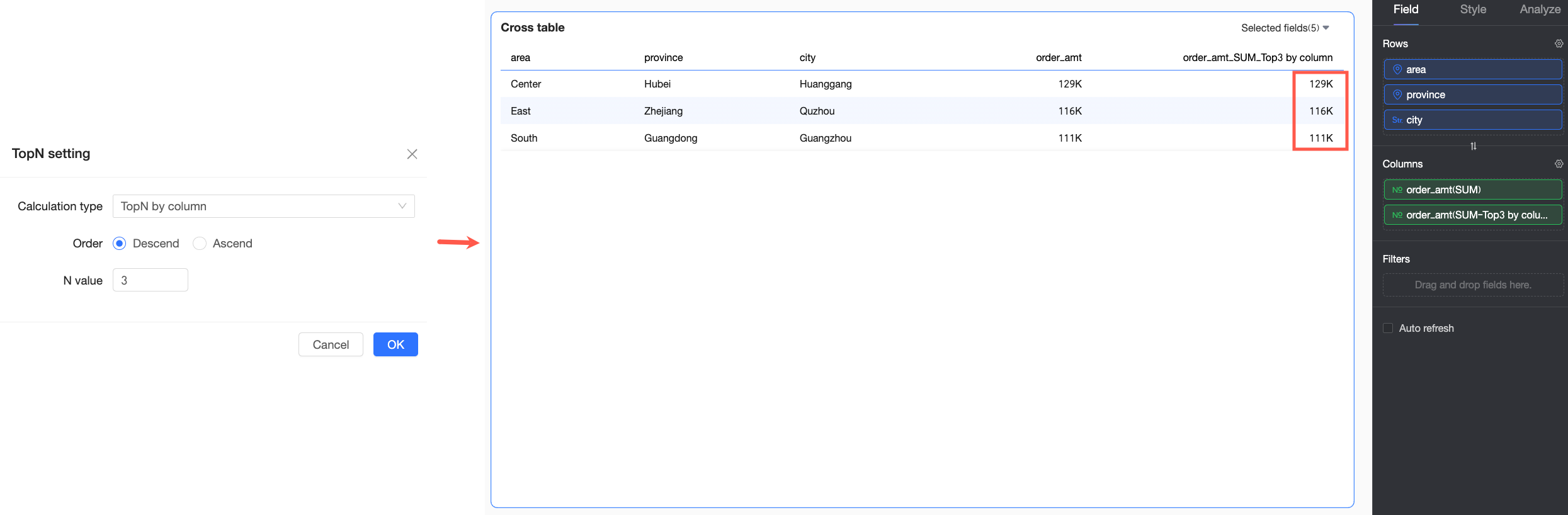Click the province column header

663,57
